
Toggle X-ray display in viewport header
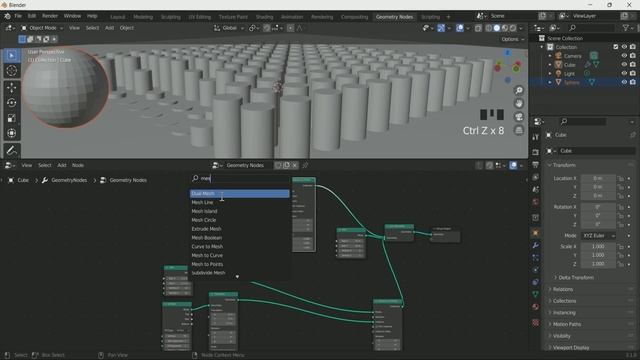click(478, 28)
